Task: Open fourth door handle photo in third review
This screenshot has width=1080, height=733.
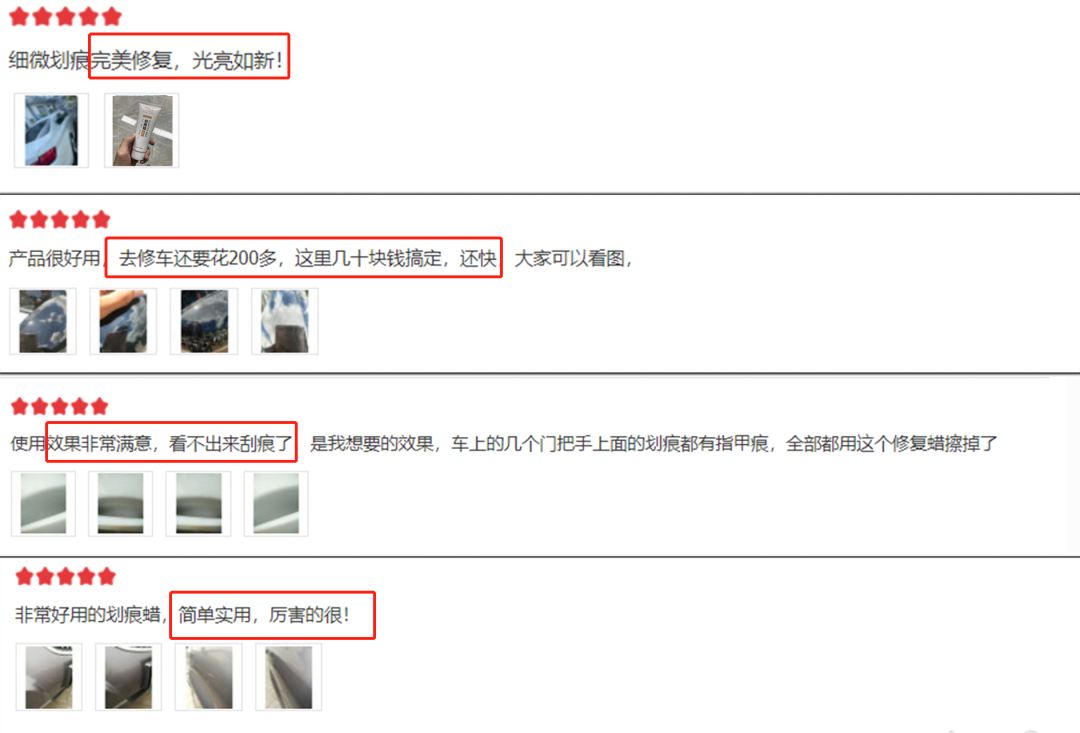Action: coord(276,504)
